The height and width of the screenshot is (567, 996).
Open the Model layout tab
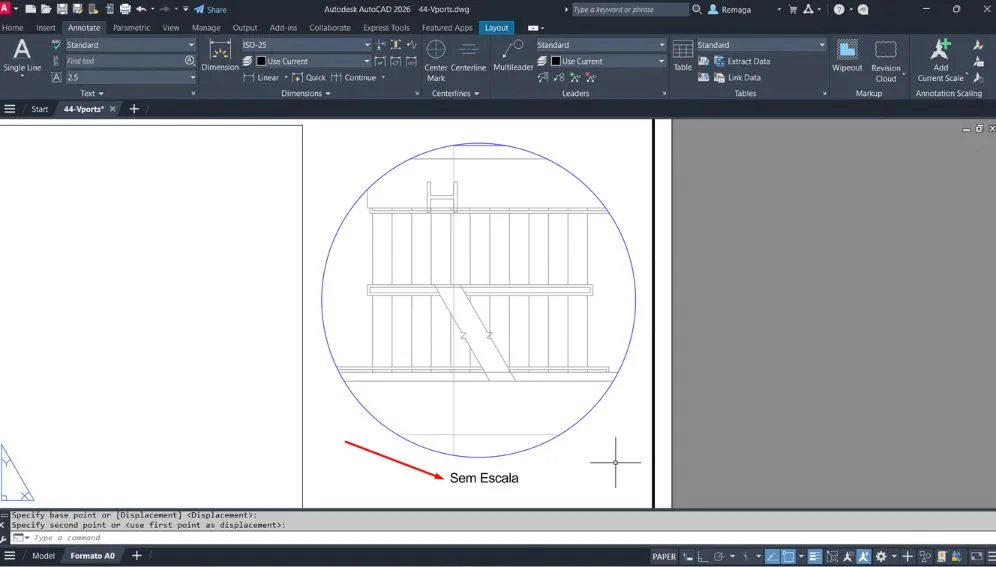click(x=43, y=556)
